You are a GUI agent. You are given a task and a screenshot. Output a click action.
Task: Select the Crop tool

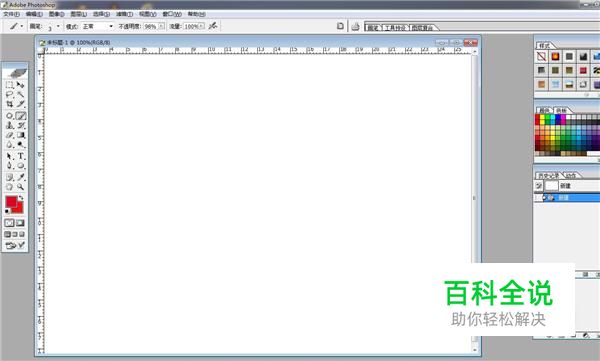pos(10,104)
